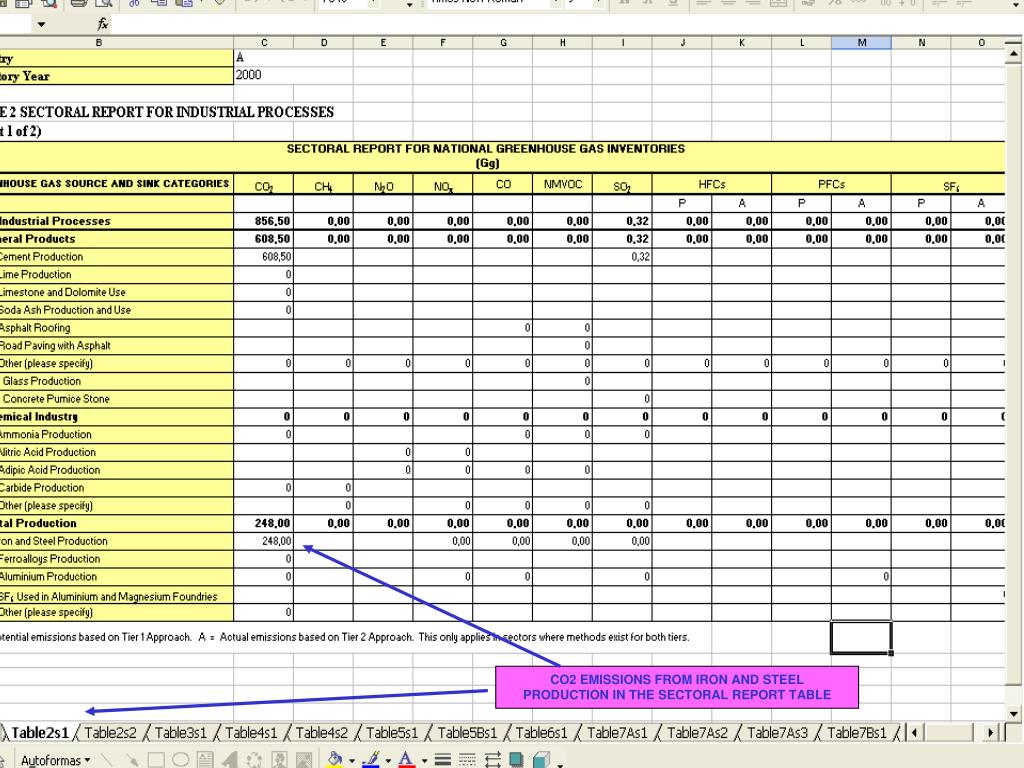The height and width of the screenshot is (768, 1024).
Task: Select cell containing year 2000
Action: pyautogui.click(x=264, y=75)
